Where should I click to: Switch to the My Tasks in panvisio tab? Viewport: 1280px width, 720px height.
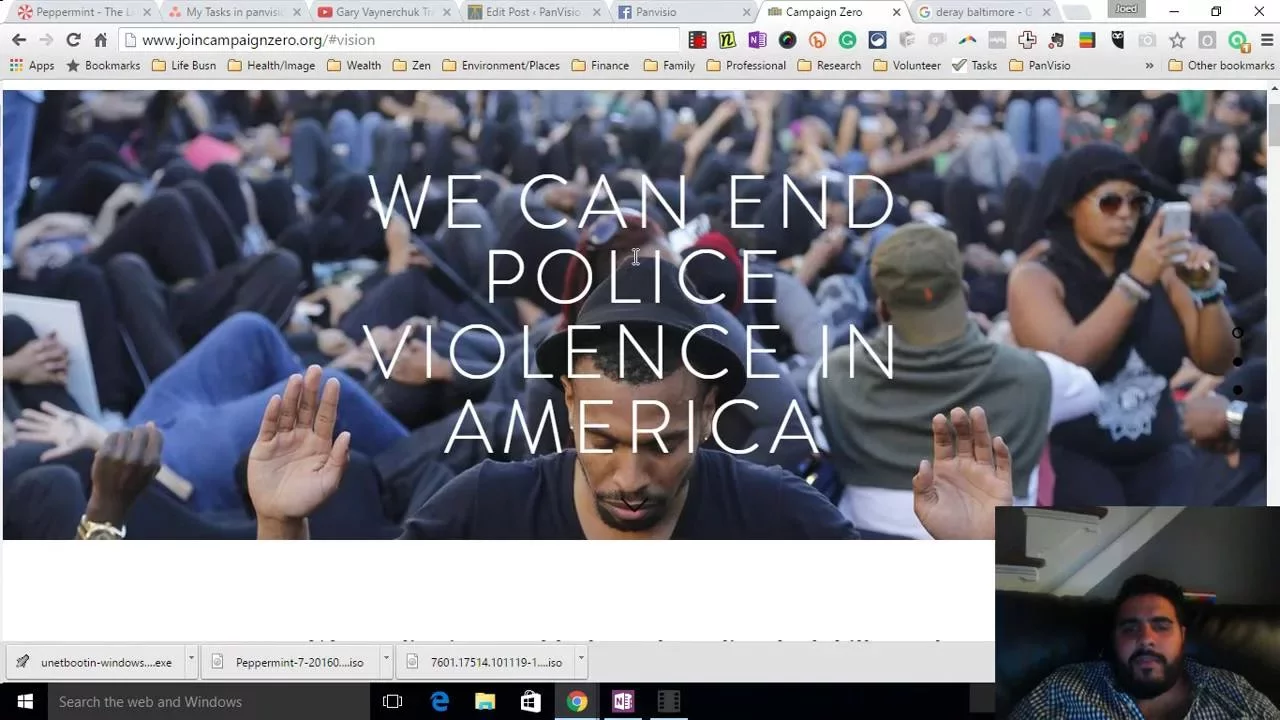pos(232,12)
